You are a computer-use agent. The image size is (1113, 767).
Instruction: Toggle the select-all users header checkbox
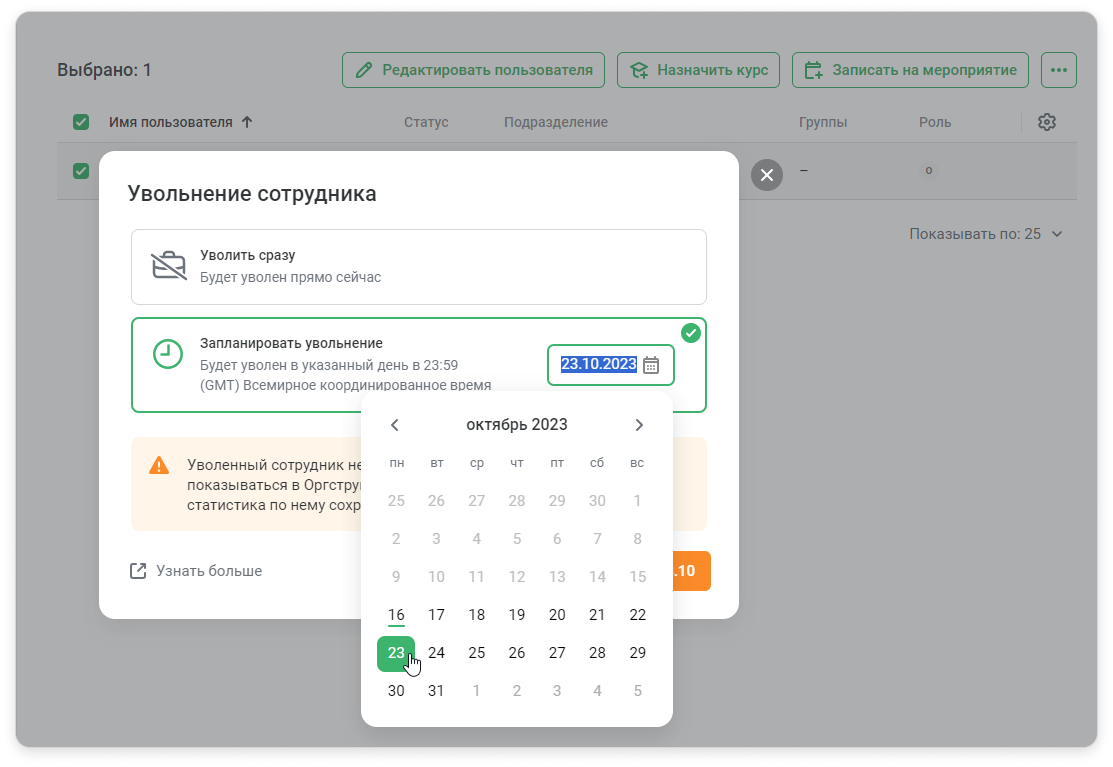(81, 122)
